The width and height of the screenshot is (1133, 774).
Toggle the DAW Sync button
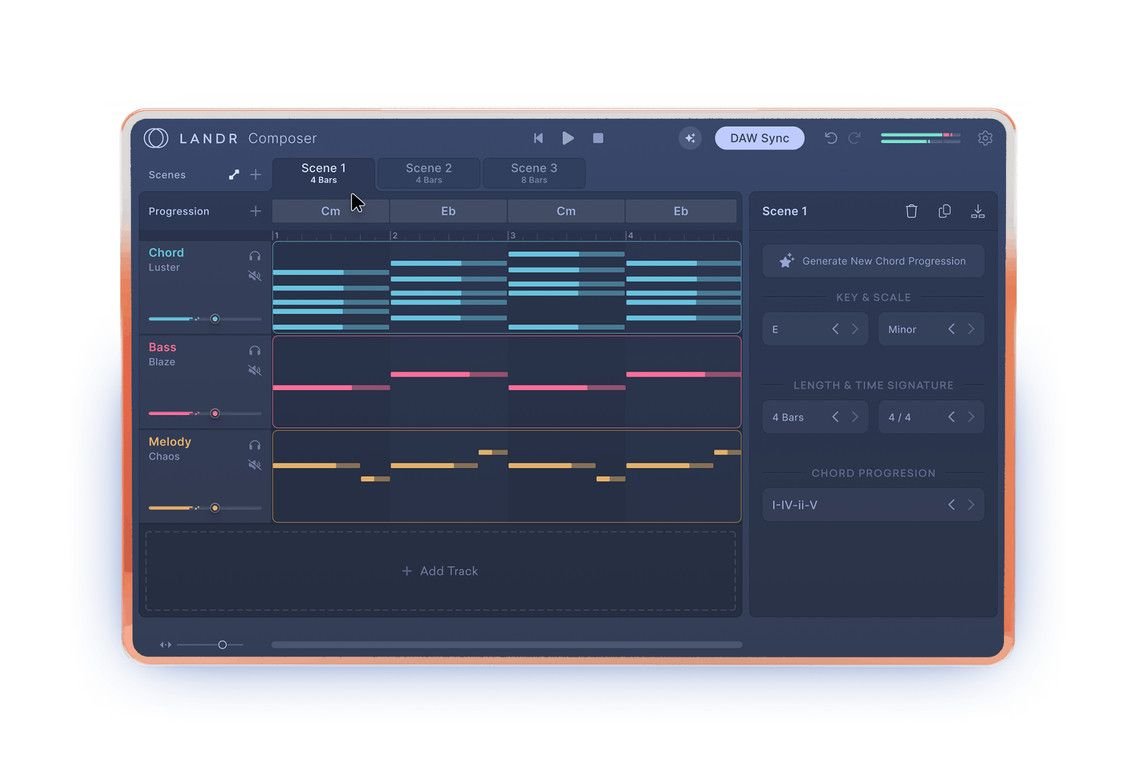759,138
